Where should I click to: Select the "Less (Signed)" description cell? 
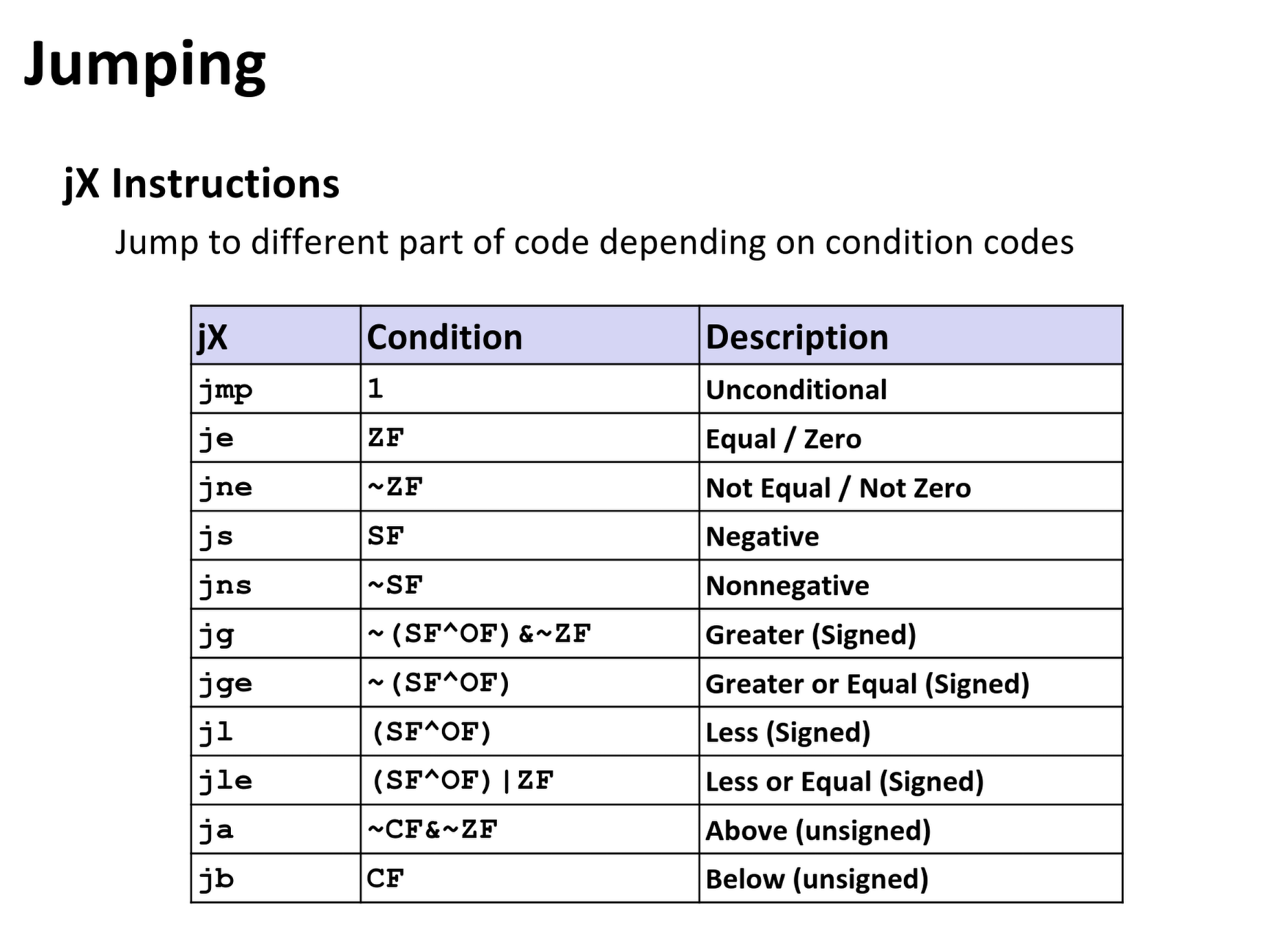click(788, 732)
